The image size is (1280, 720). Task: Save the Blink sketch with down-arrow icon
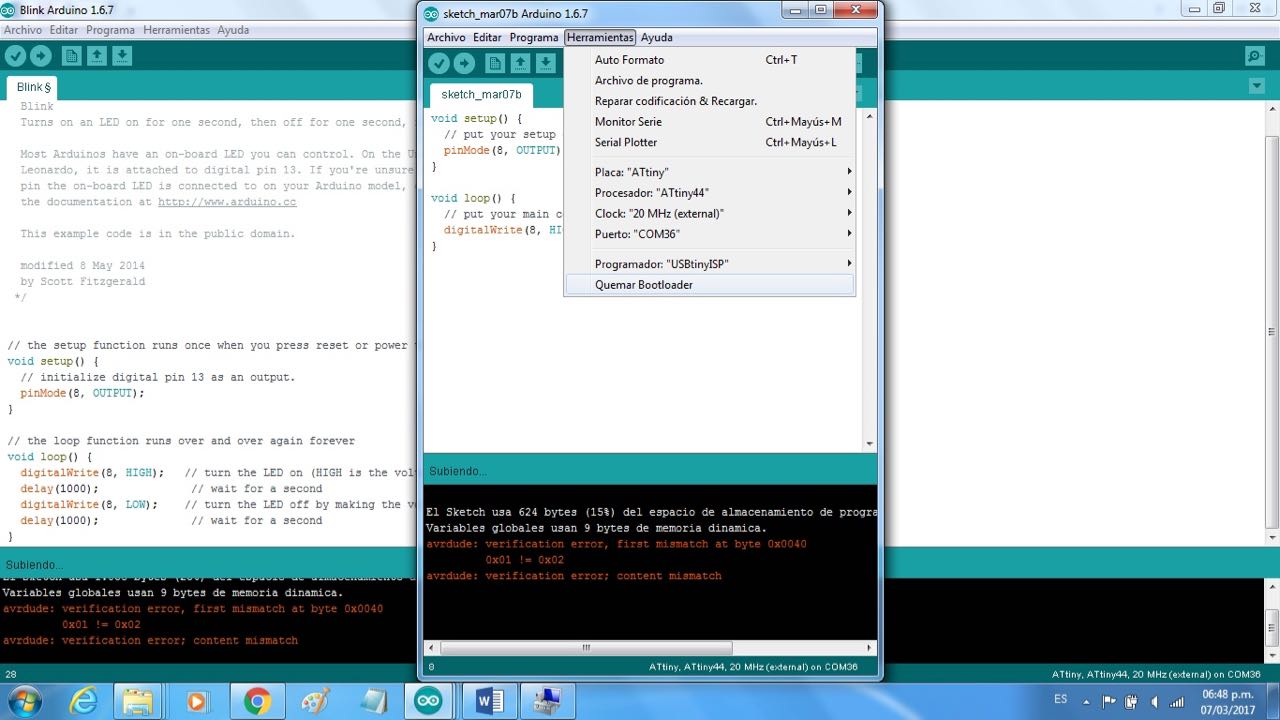tap(121, 56)
